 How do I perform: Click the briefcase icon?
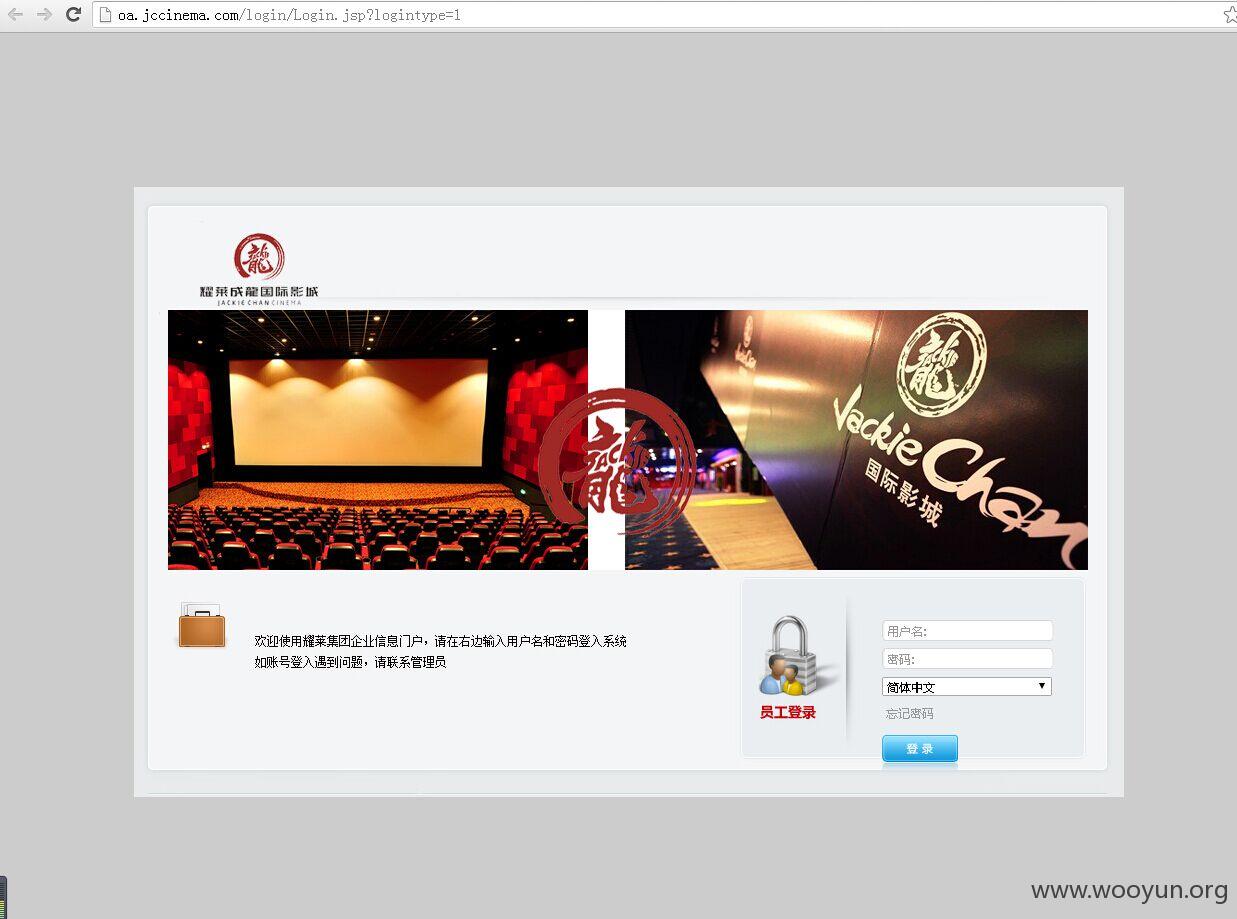(x=201, y=625)
